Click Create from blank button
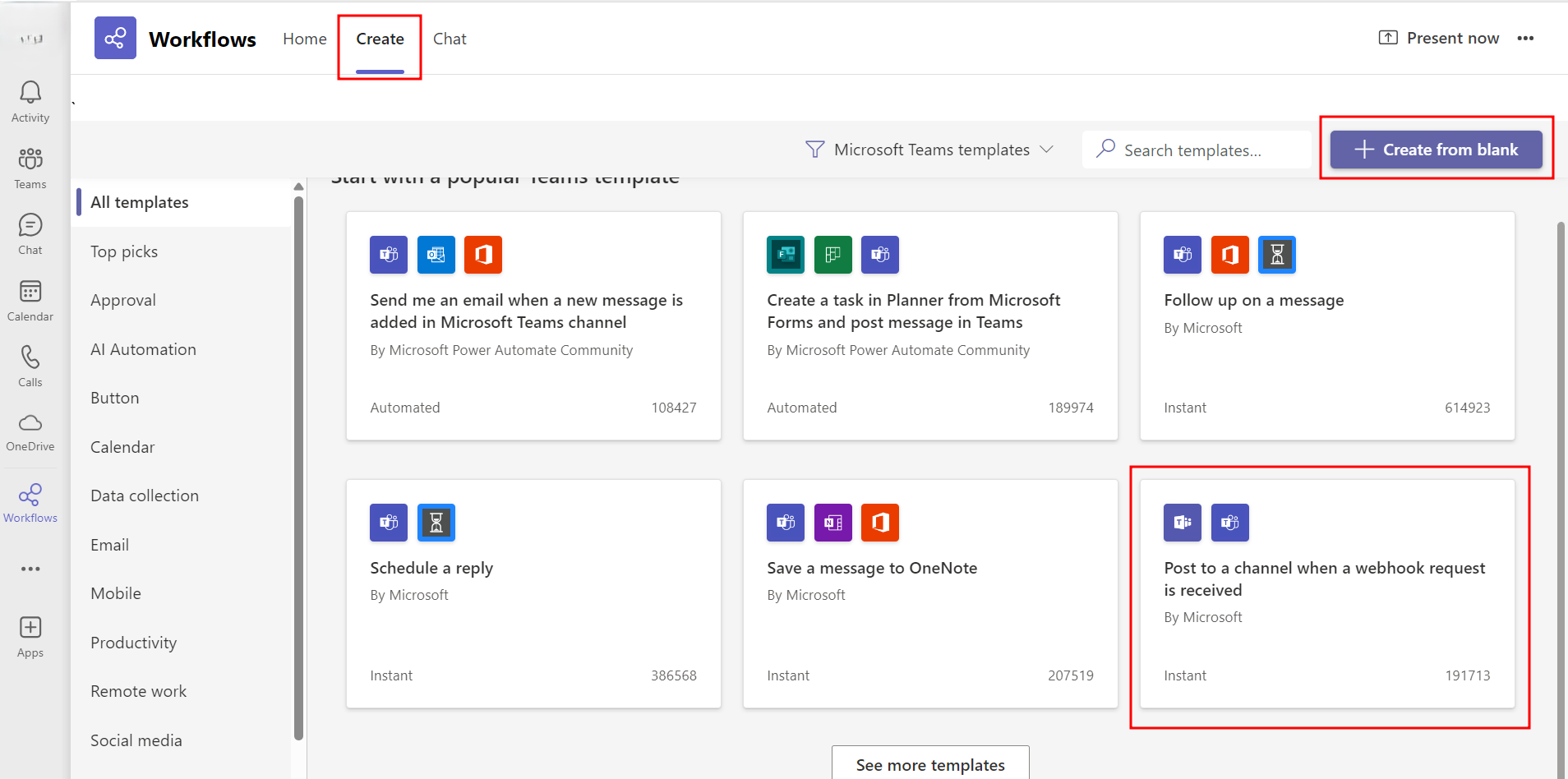The image size is (1568, 779). coord(1436,150)
